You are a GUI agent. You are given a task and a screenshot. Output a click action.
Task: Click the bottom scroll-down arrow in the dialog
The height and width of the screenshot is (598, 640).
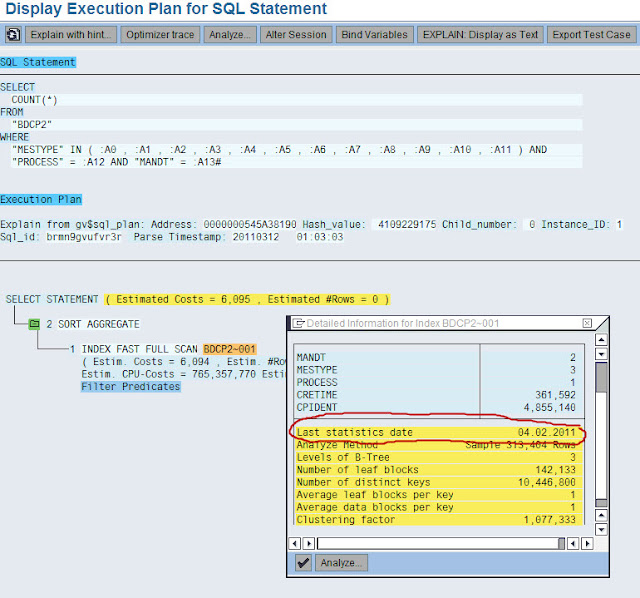[601, 530]
